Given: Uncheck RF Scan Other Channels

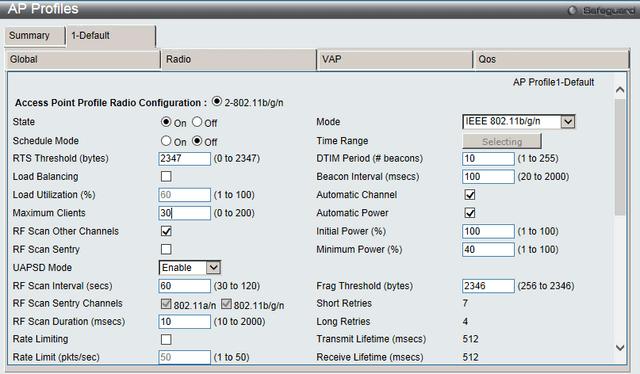Looking at the screenshot, I should click(x=166, y=231).
